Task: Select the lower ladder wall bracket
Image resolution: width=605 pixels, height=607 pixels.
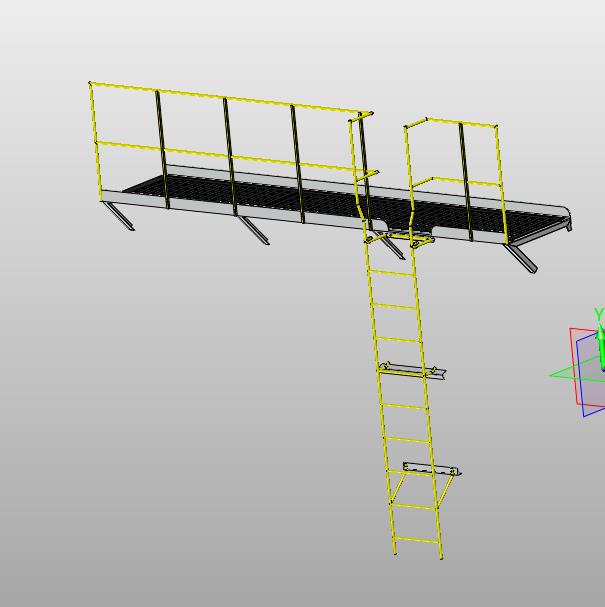Action: coord(432,469)
